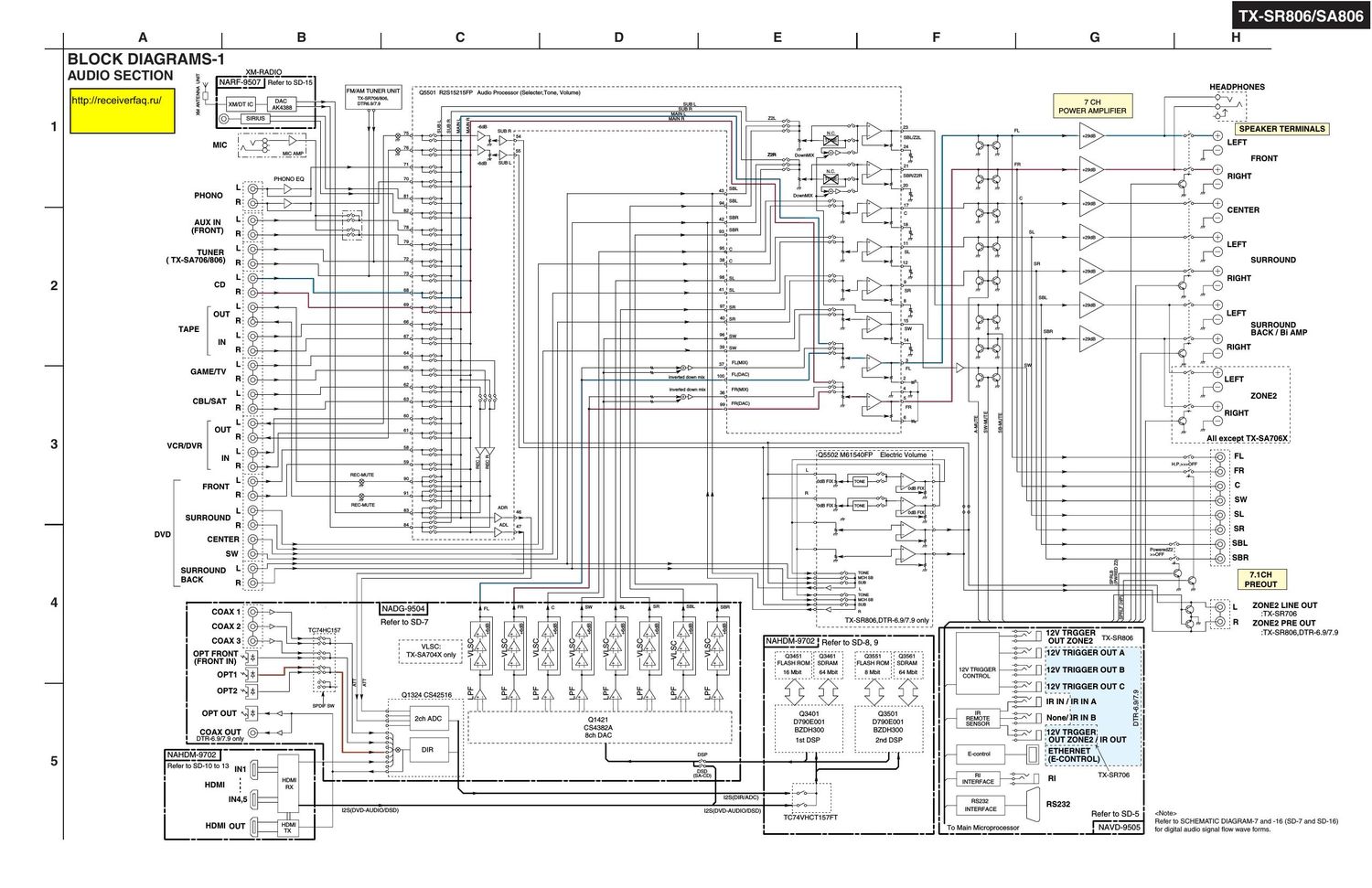Click the TC74HC157 switch label
Image resolution: width=1372 pixels, height=888 pixels.
point(324,630)
